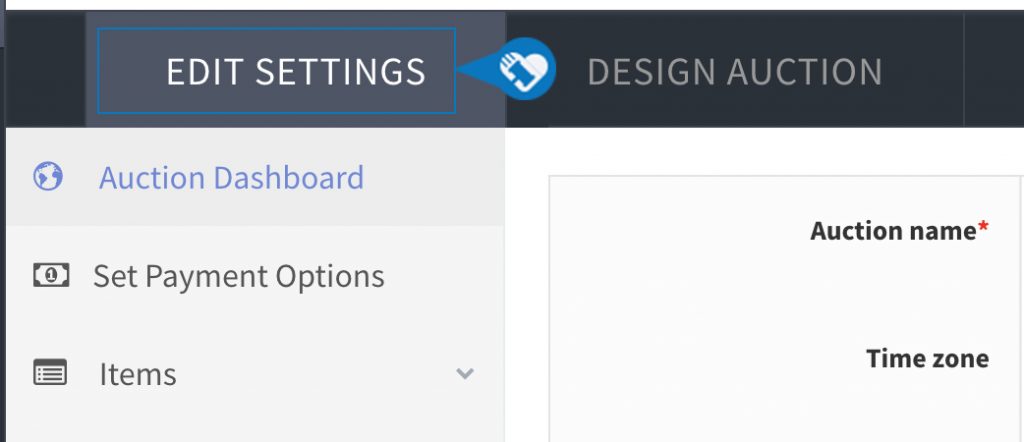Click the list icon next to Items
The image size is (1024, 442).
coord(50,373)
